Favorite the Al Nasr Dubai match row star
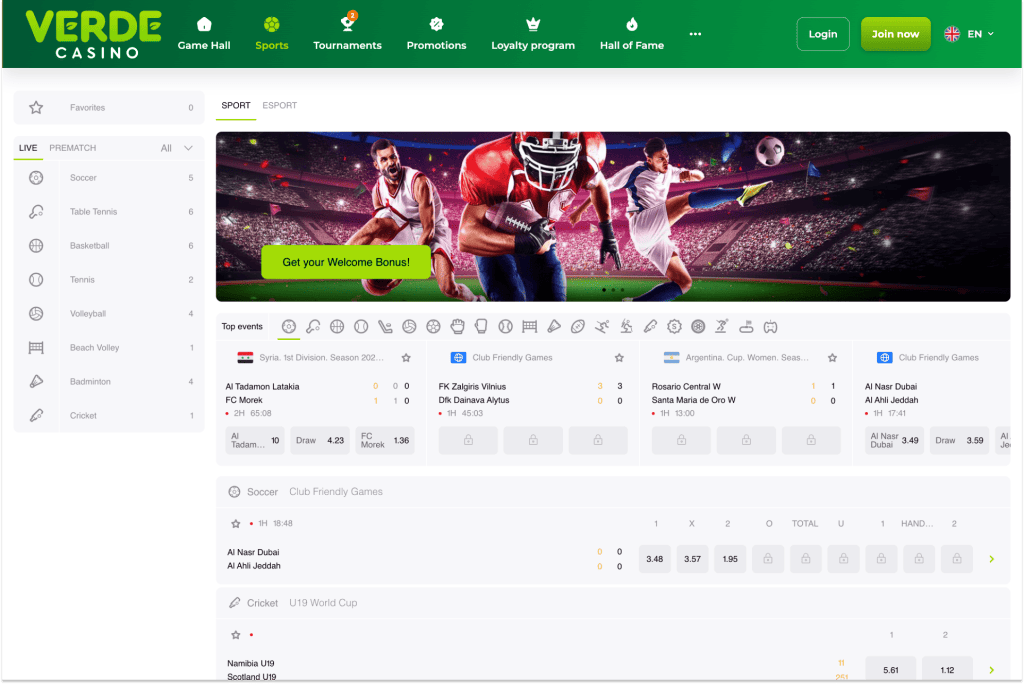 click(236, 524)
